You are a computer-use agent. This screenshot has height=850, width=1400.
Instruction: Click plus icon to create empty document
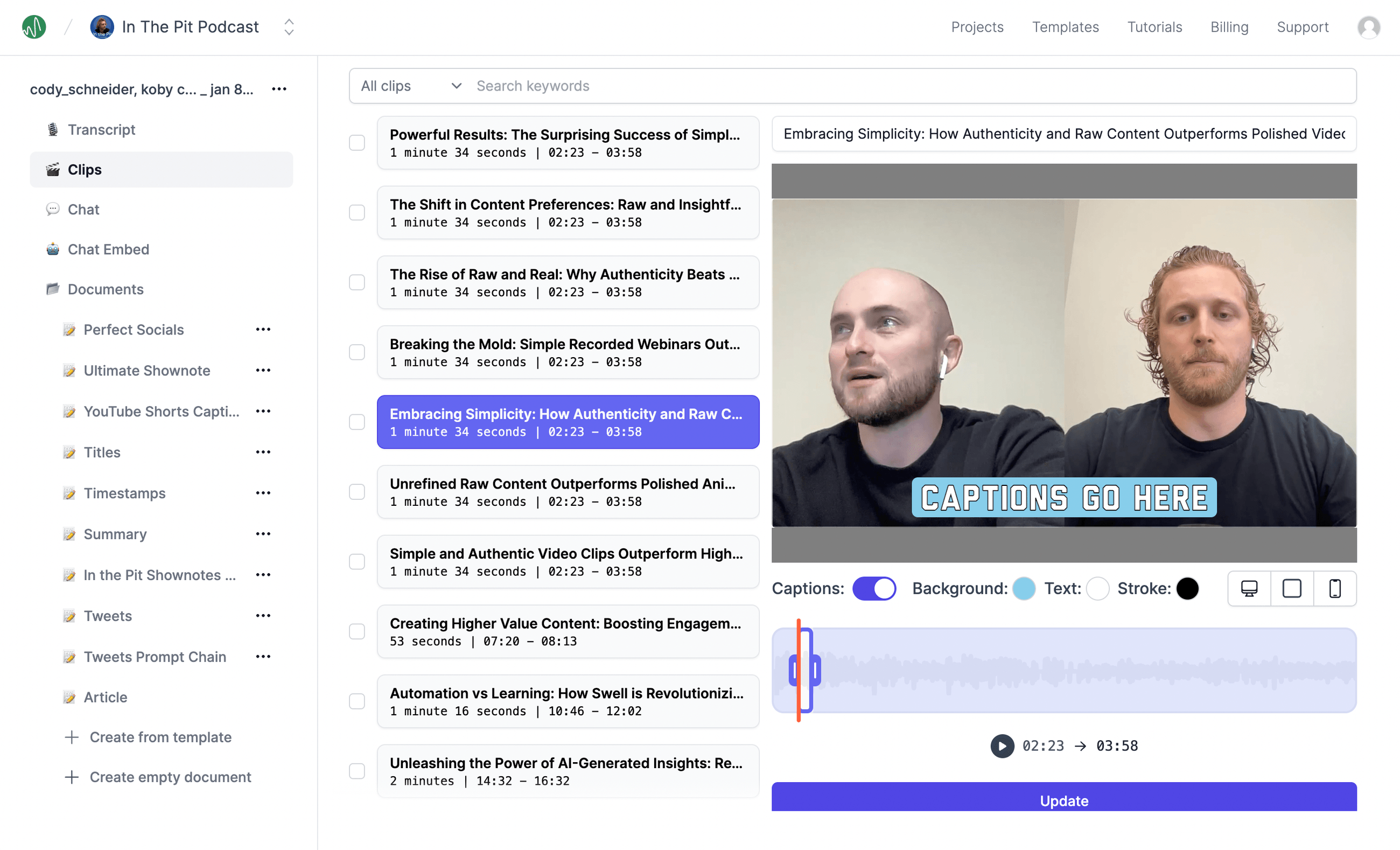click(x=72, y=777)
